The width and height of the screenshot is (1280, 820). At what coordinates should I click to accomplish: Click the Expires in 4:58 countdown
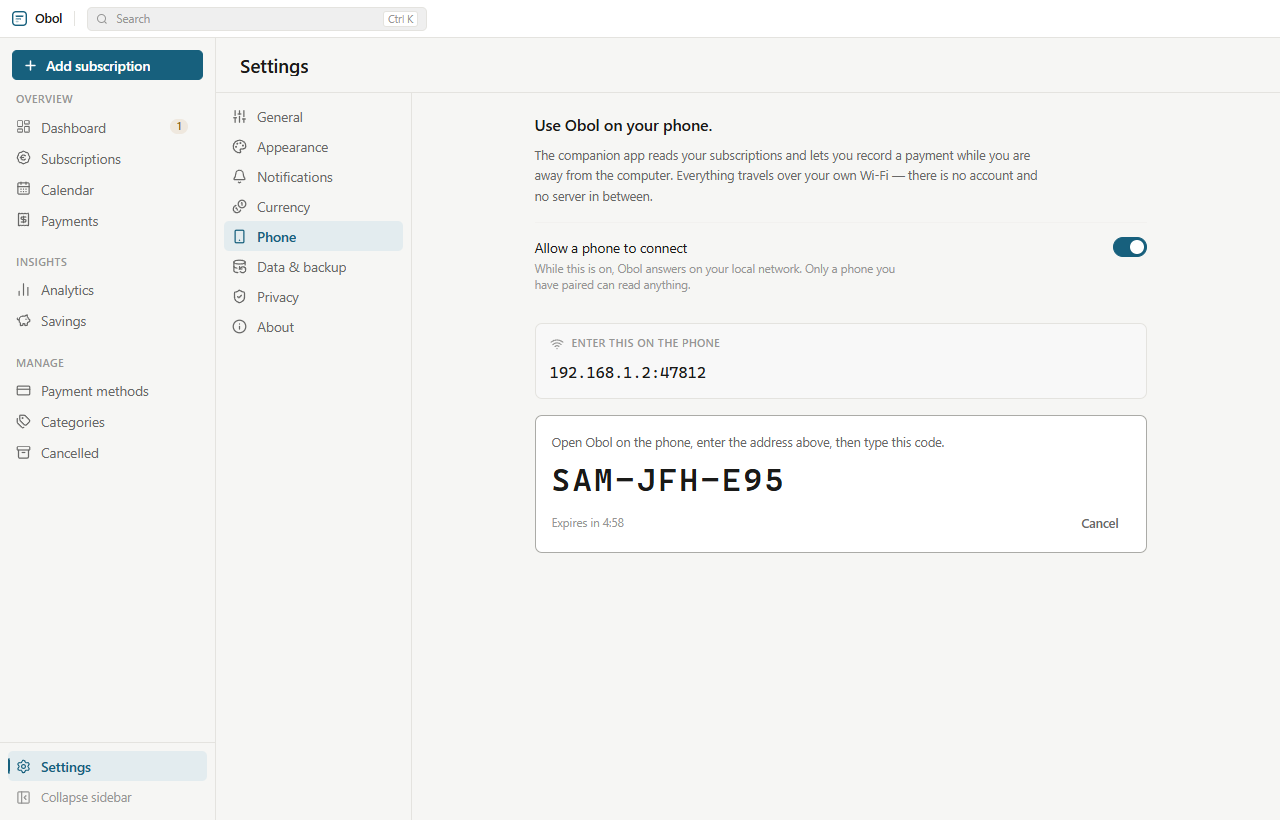(x=588, y=523)
